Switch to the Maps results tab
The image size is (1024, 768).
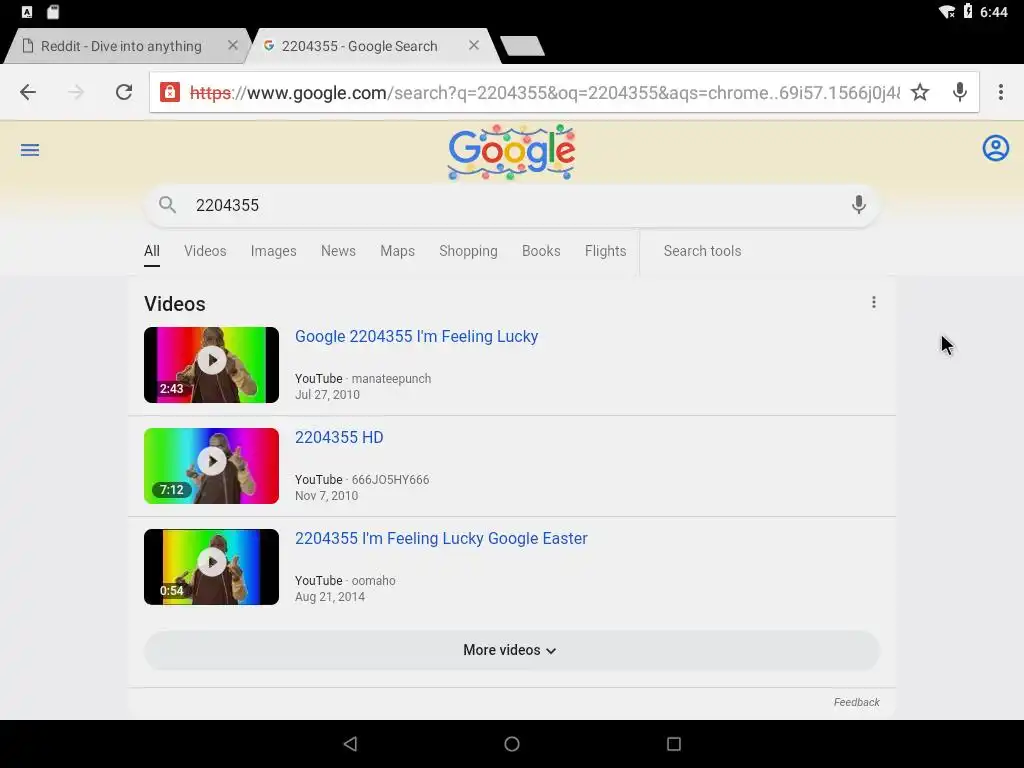(x=398, y=251)
